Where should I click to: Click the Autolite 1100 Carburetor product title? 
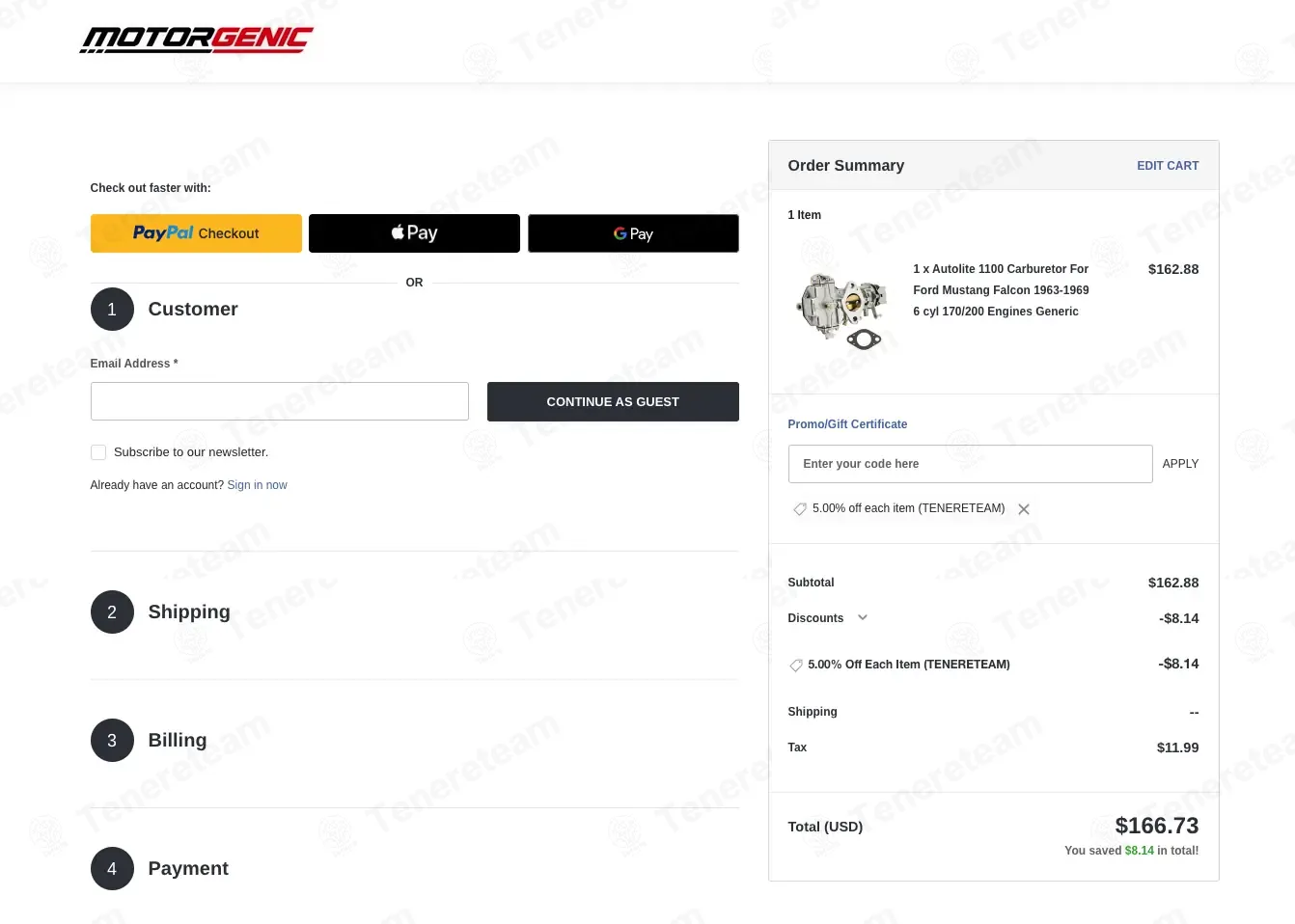(1001, 290)
